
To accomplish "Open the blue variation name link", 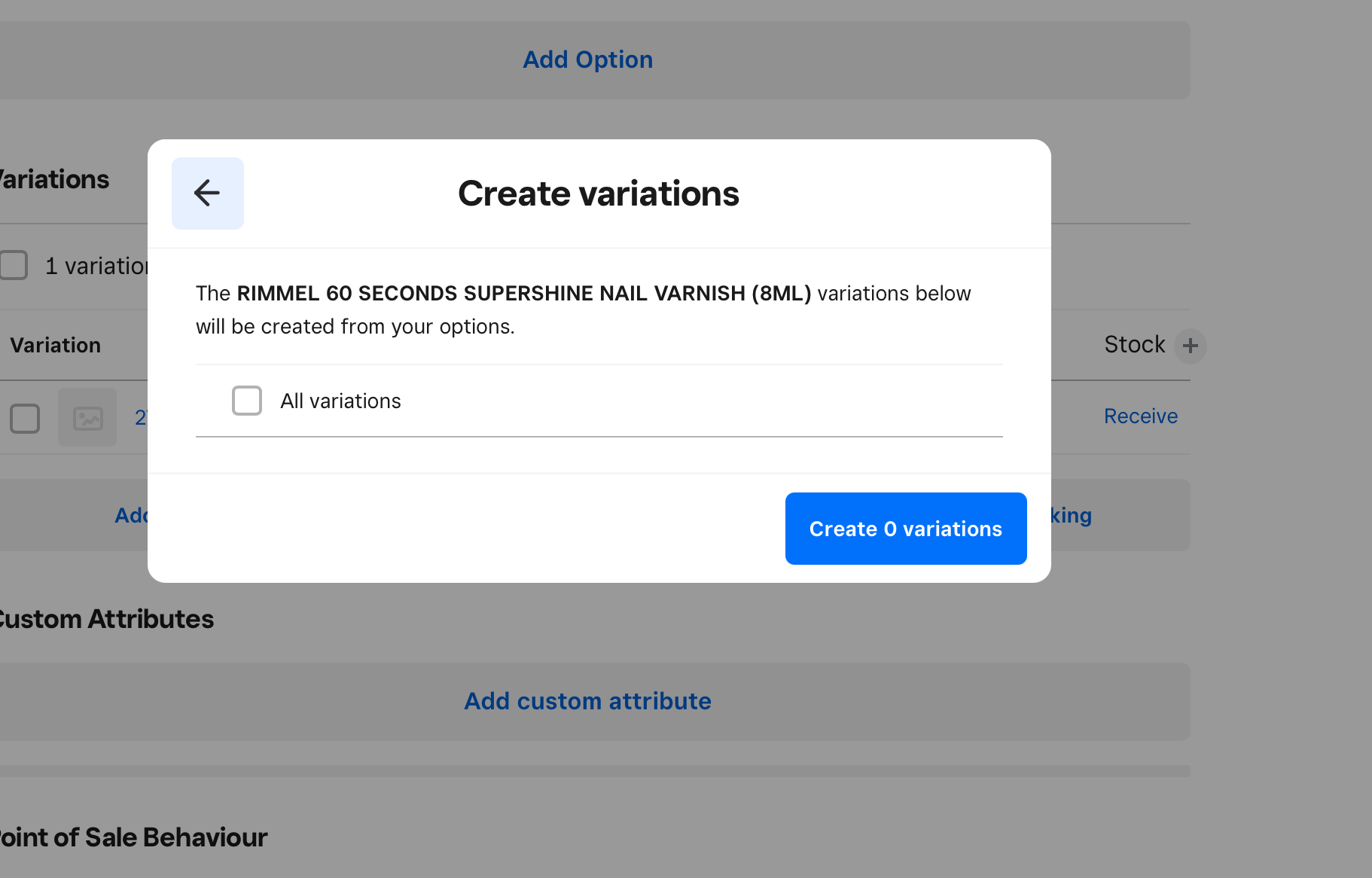I will point(143,418).
